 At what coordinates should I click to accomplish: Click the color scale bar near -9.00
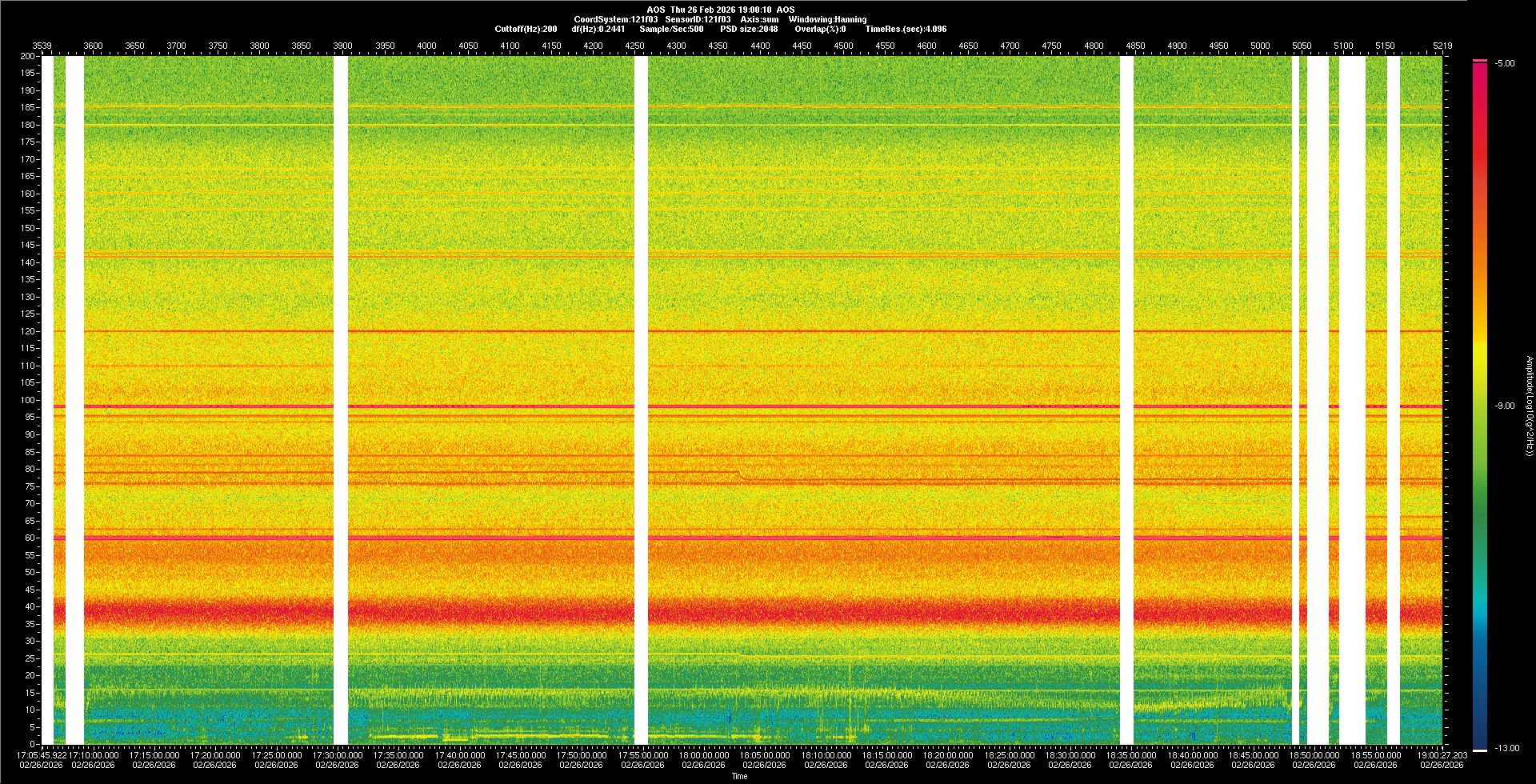[1479, 406]
